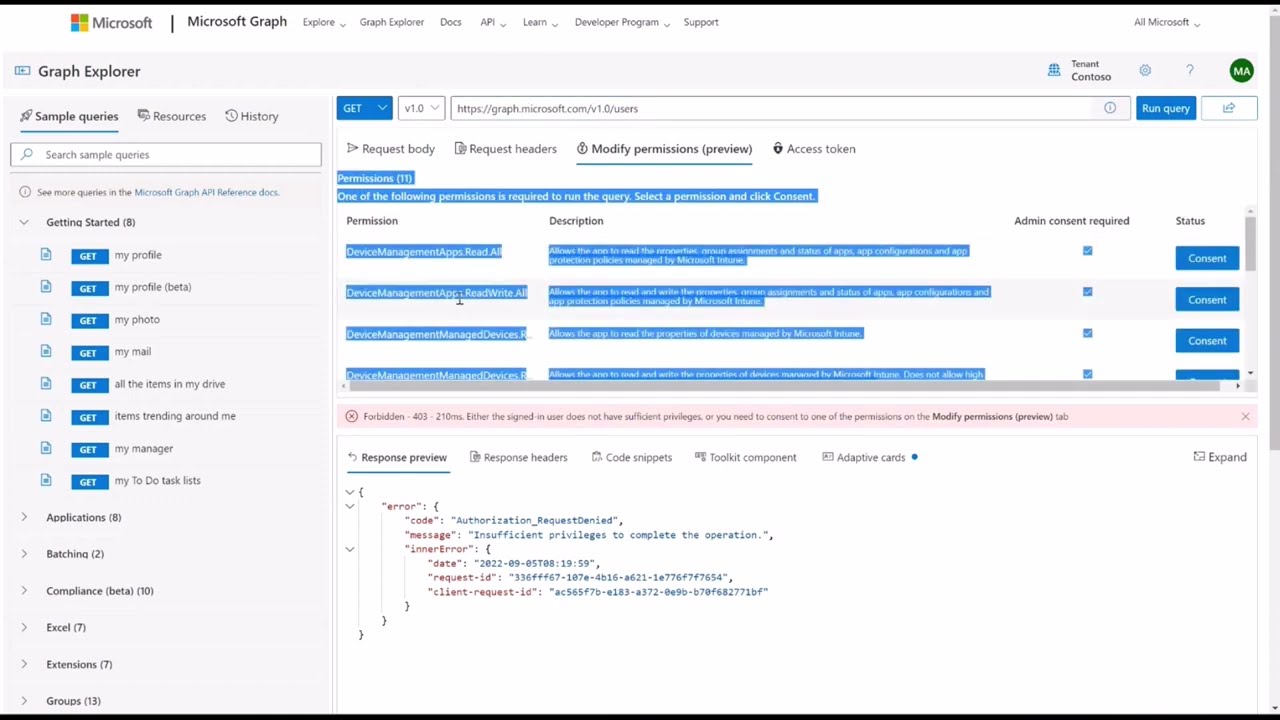Switch to the Resources tab
Image resolution: width=1280 pixels, height=720 pixels.
[172, 116]
